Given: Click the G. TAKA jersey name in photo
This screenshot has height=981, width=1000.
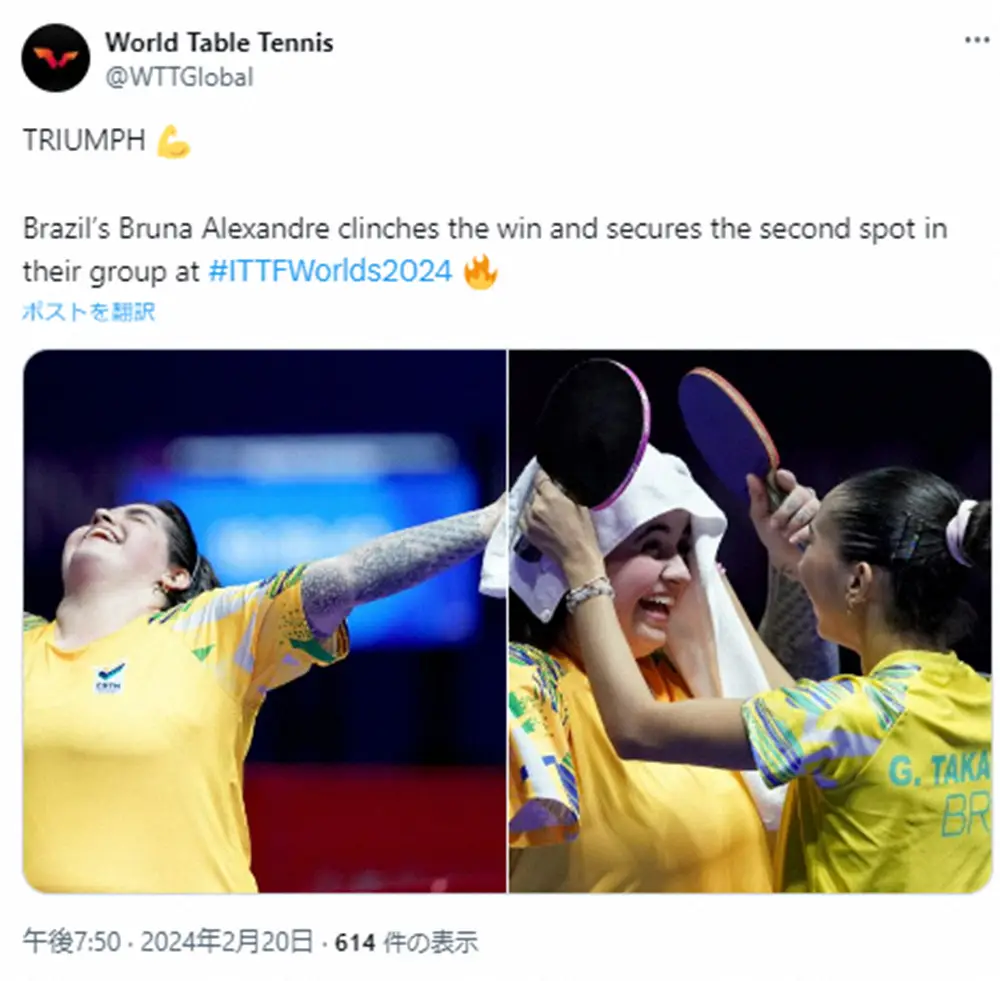Looking at the screenshot, I should pyautogui.click(x=940, y=769).
